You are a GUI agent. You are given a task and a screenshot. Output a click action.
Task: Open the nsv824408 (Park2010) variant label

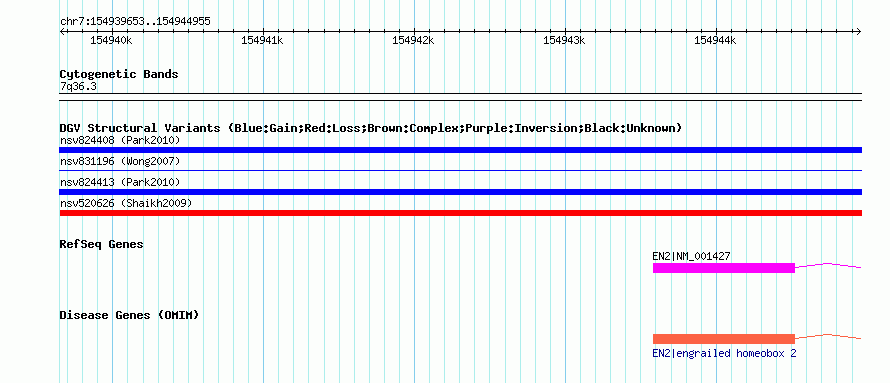point(120,140)
